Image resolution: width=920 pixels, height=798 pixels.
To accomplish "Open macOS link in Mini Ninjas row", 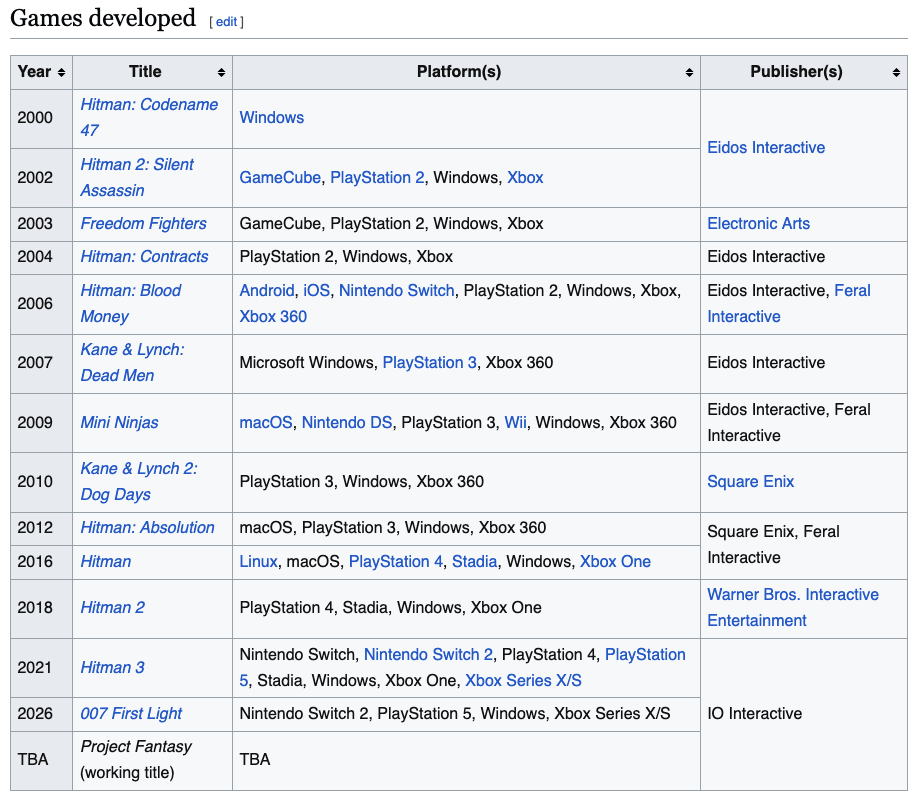I will click(266, 422).
